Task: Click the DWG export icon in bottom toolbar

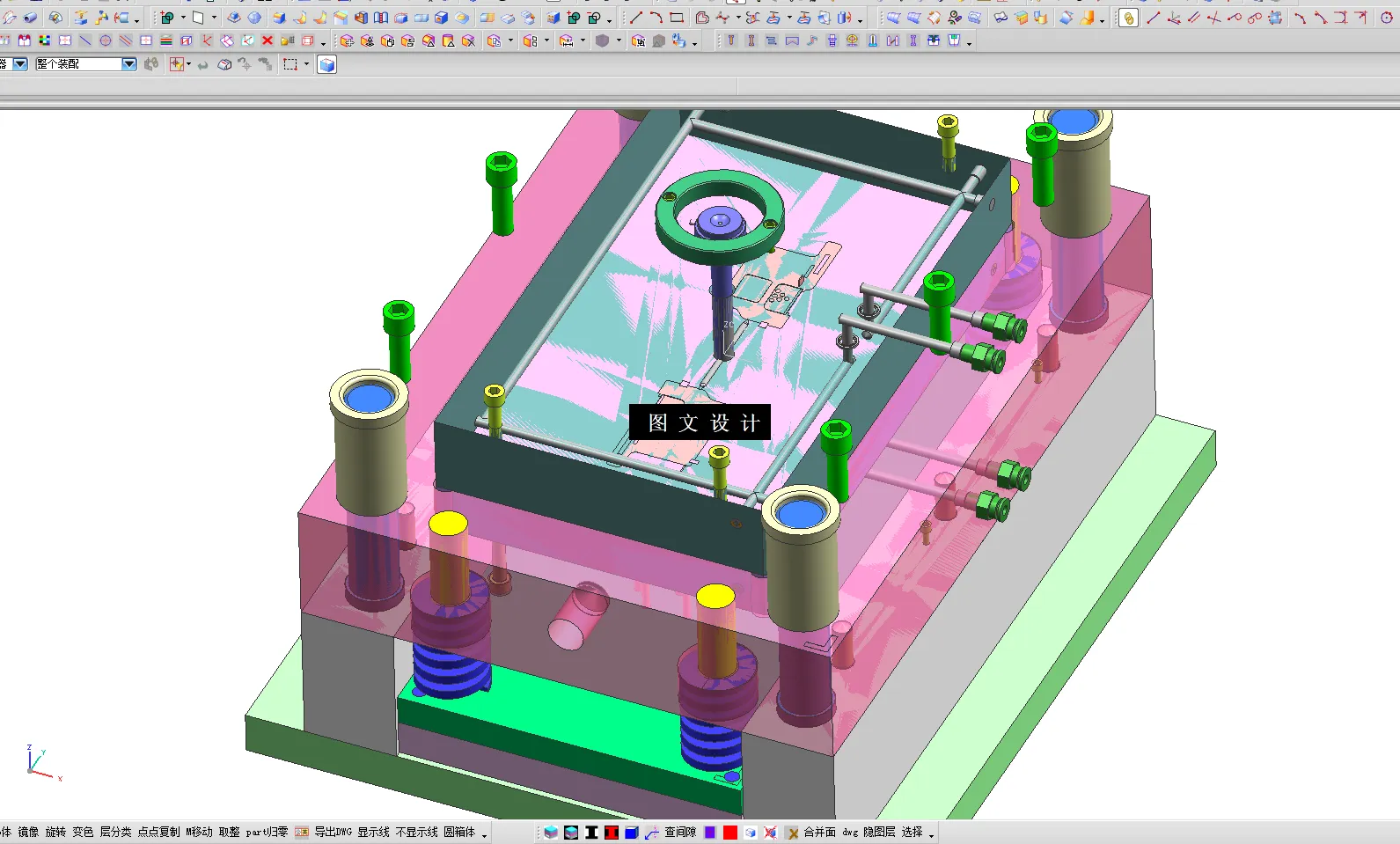Action: click(302, 832)
